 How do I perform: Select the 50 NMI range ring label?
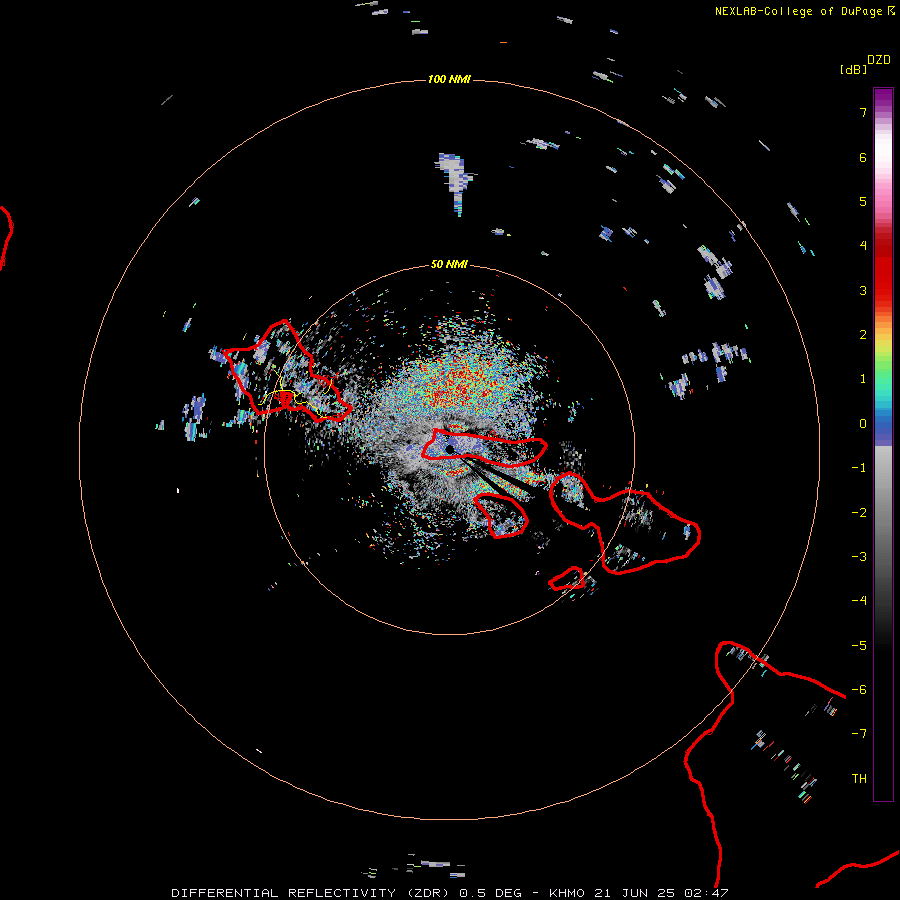tap(449, 264)
